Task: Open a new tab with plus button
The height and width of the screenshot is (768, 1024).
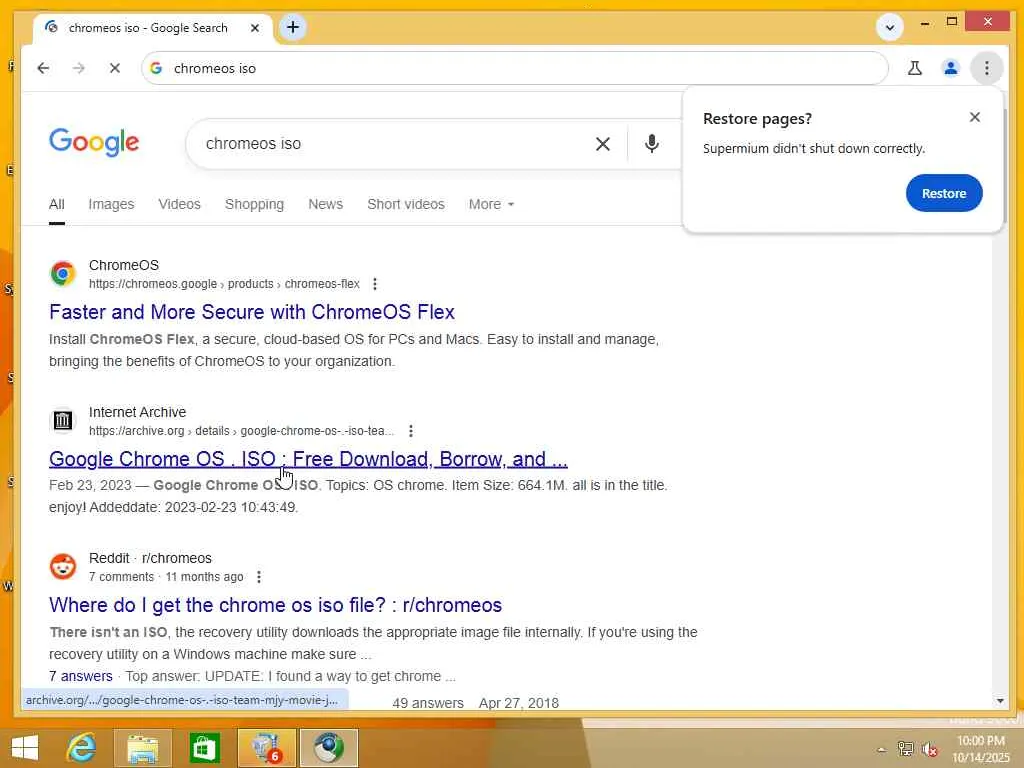Action: pyautogui.click(x=293, y=27)
